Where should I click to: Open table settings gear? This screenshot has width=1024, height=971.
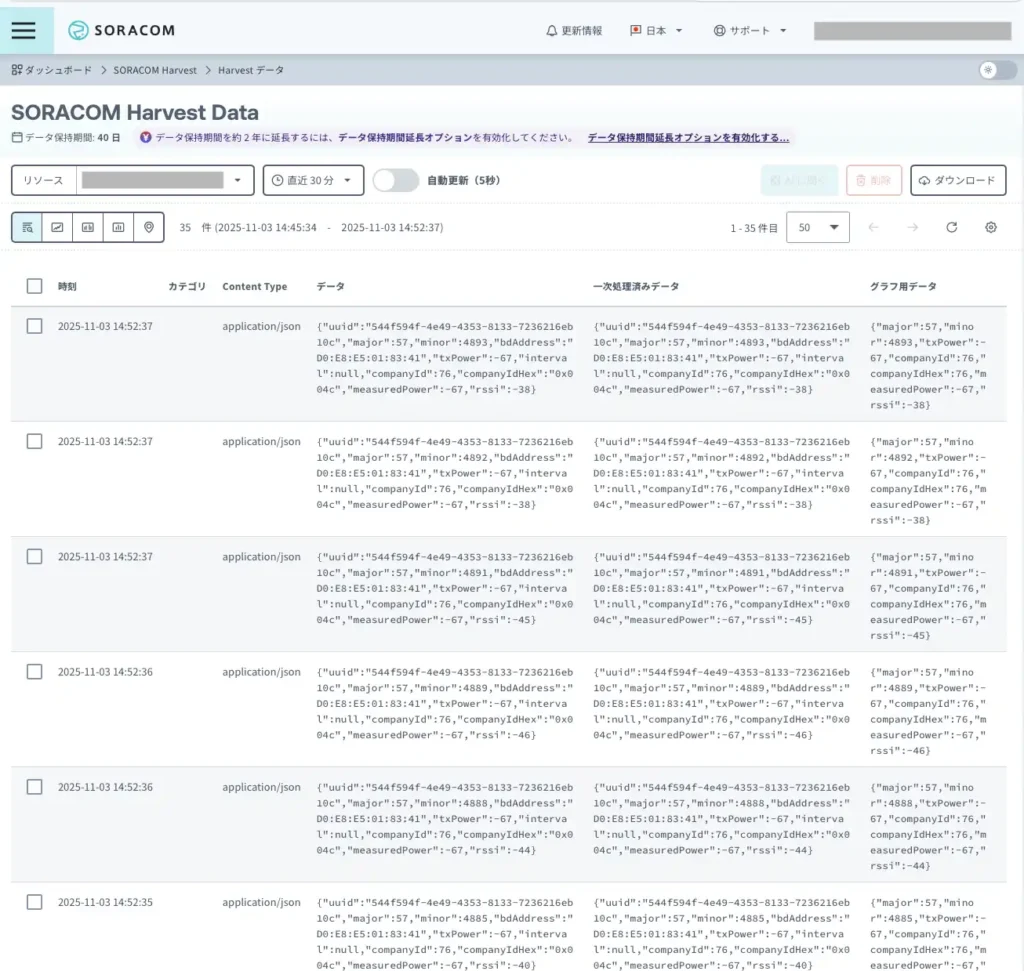[991, 227]
